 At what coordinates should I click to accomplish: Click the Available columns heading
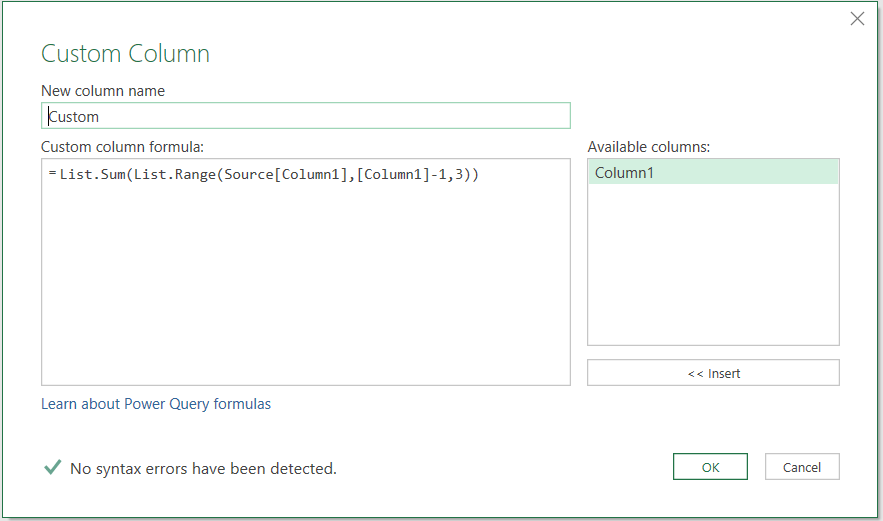649,147
